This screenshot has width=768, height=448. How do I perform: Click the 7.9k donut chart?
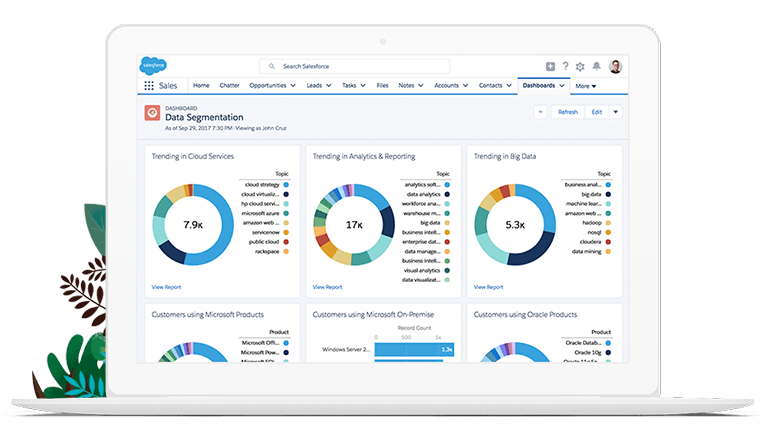pos(193,225)
